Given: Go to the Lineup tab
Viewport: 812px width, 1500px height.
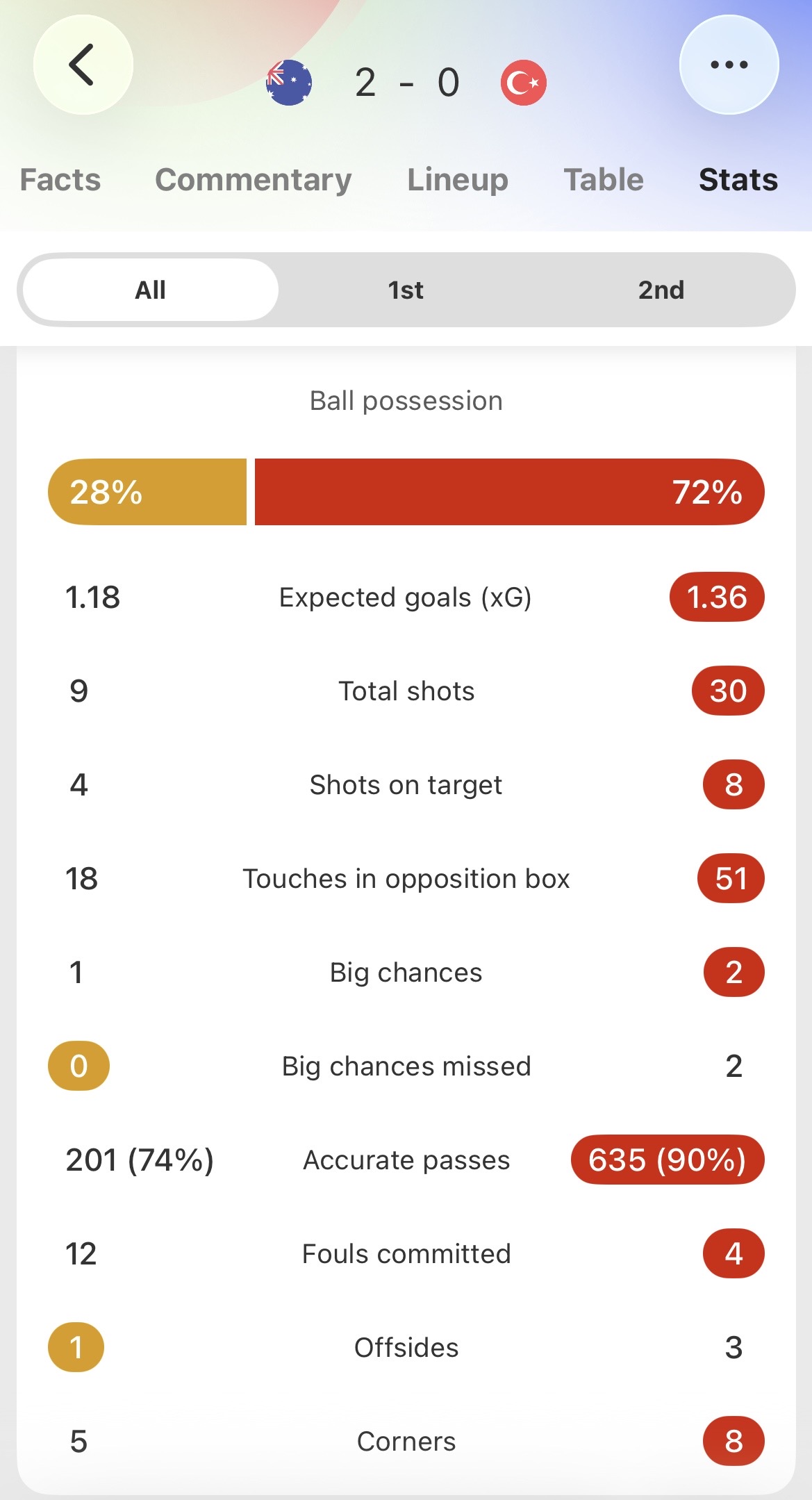Looking at the screenshot, I should tap(458, 180).
